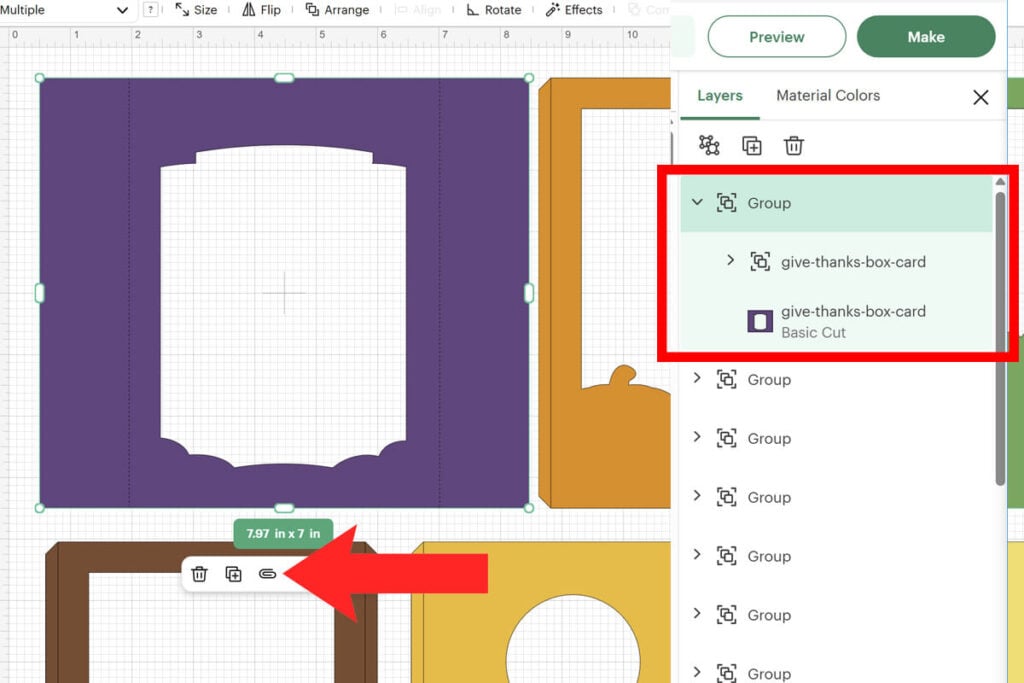Expand the last visible Group layer
This screenshot has height=683, width=1024.
click(x=697, y=672)
